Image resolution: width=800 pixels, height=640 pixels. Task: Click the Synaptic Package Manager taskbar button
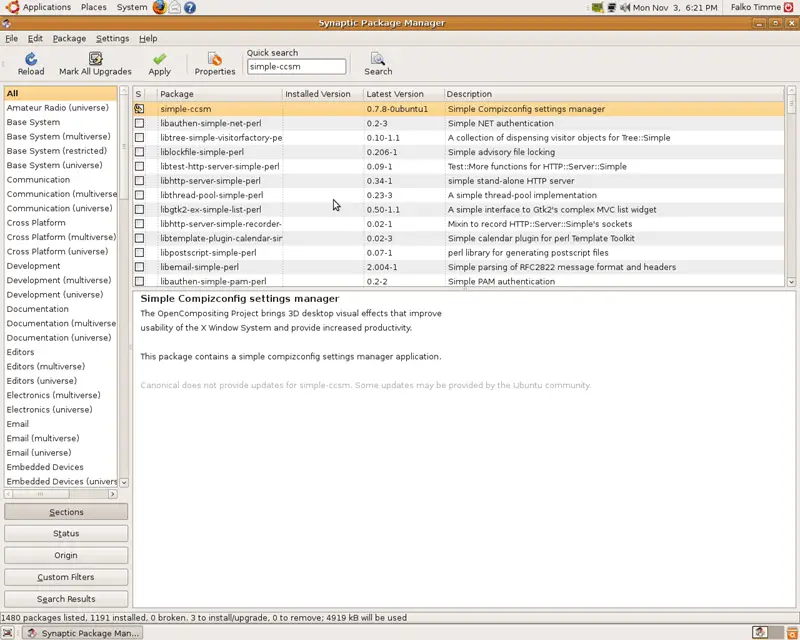(83, 633)
